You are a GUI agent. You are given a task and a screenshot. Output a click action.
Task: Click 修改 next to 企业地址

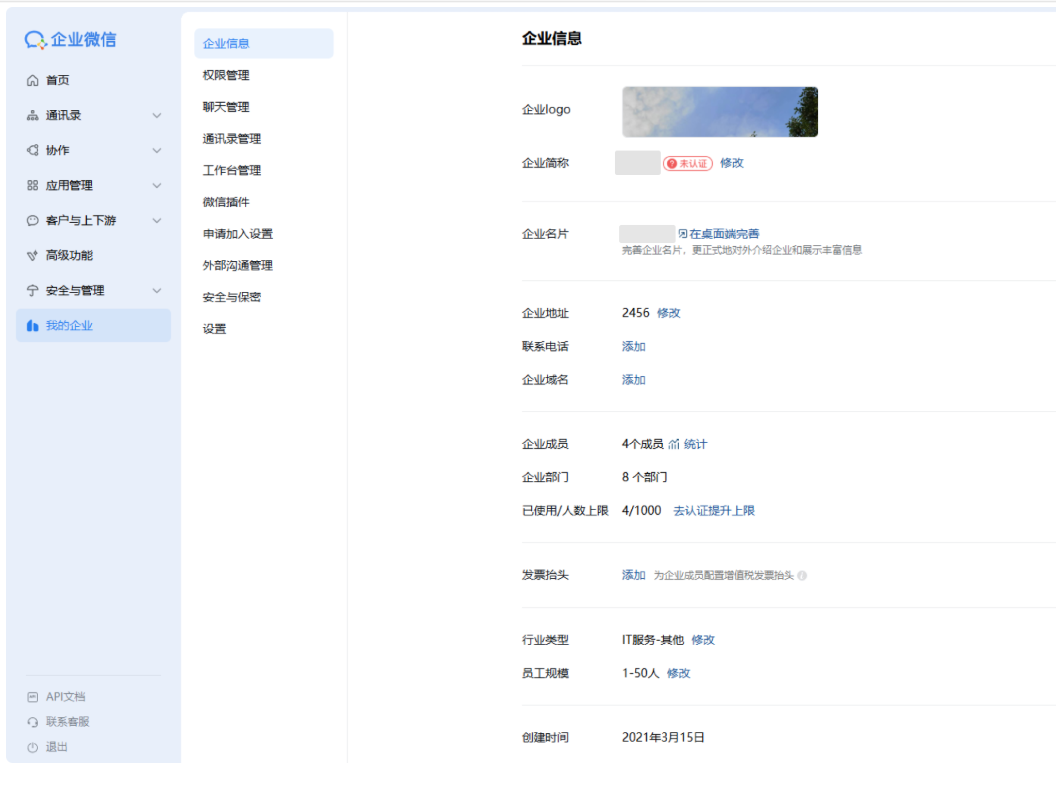tap(669, 313)
